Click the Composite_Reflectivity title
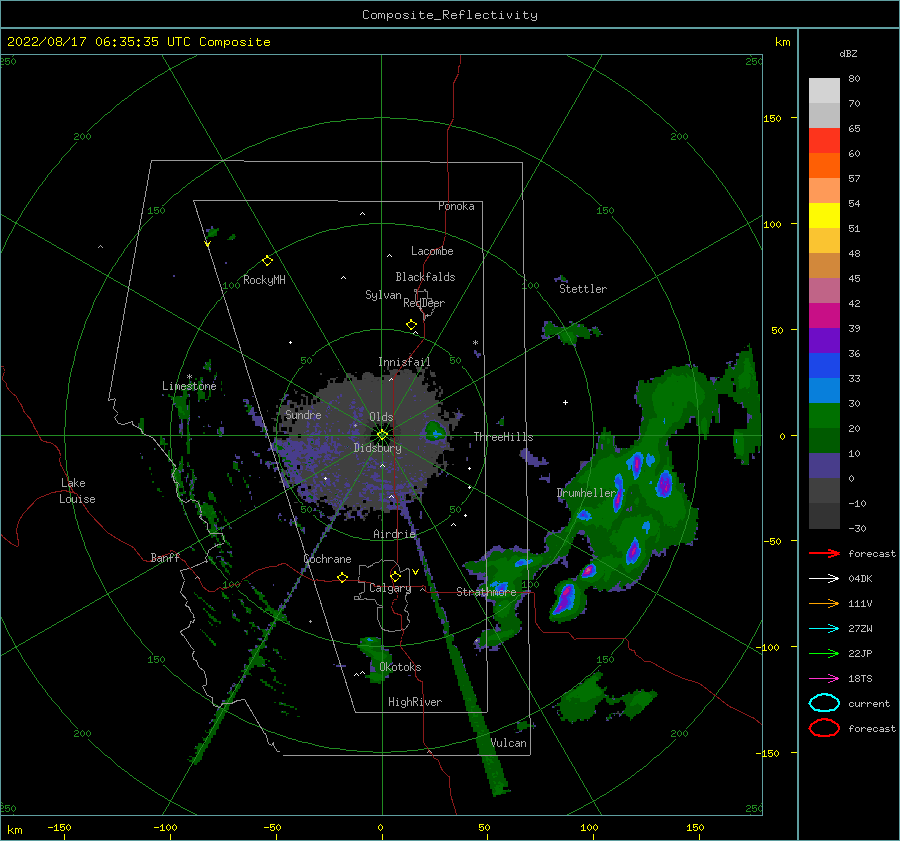This screenshot has width=900, height=841. (x=450, y=15)
